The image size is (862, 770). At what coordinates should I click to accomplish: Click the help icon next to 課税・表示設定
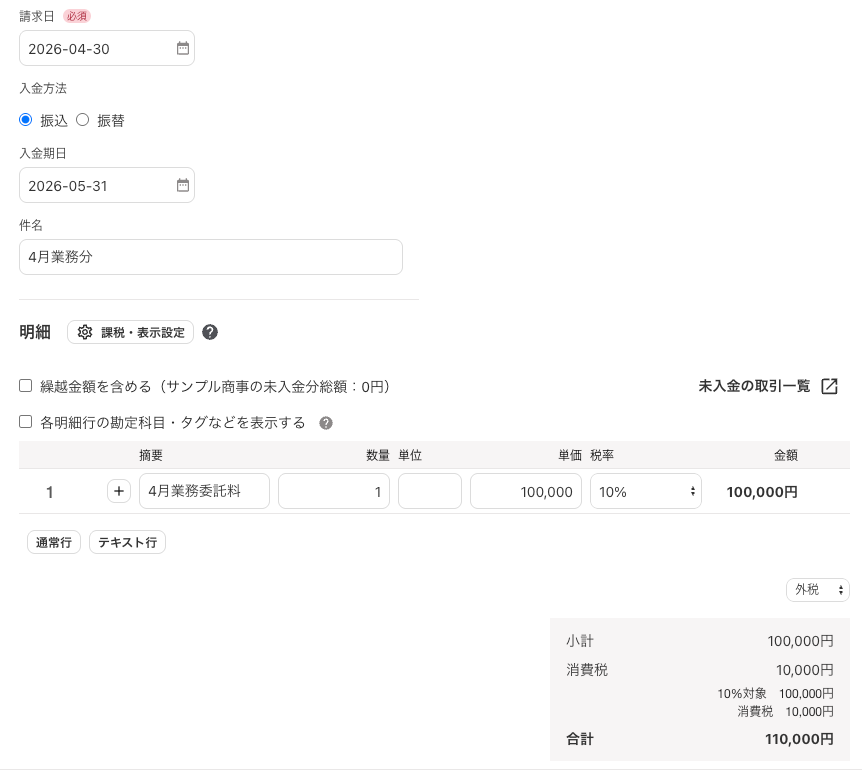tap(210, 332)
